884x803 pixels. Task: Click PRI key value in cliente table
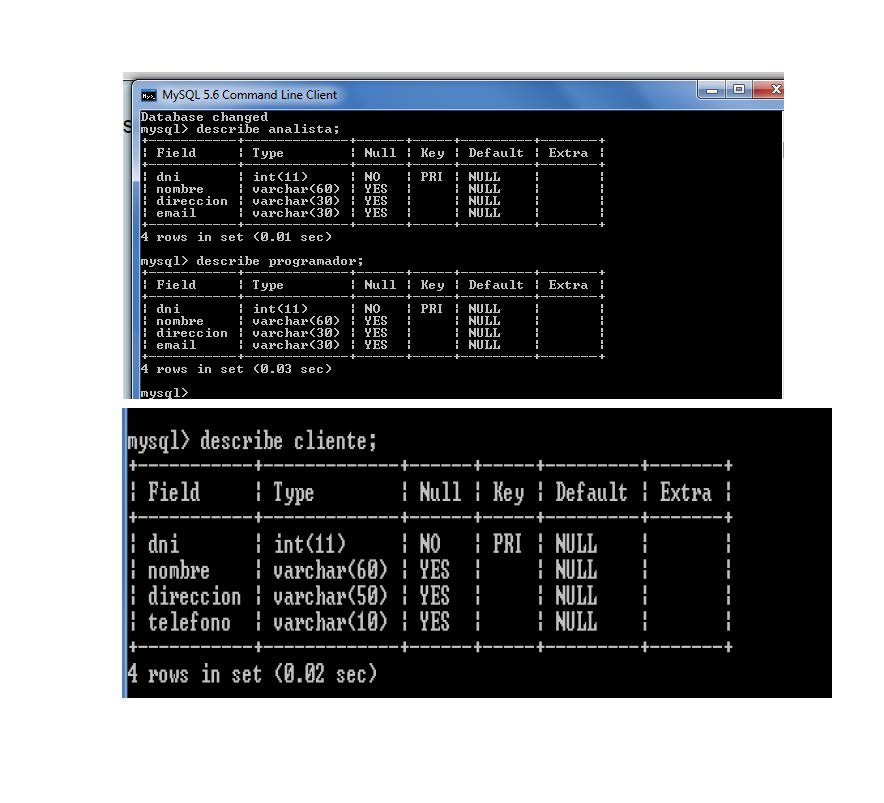pyautogui.click(x=507, y=544)
